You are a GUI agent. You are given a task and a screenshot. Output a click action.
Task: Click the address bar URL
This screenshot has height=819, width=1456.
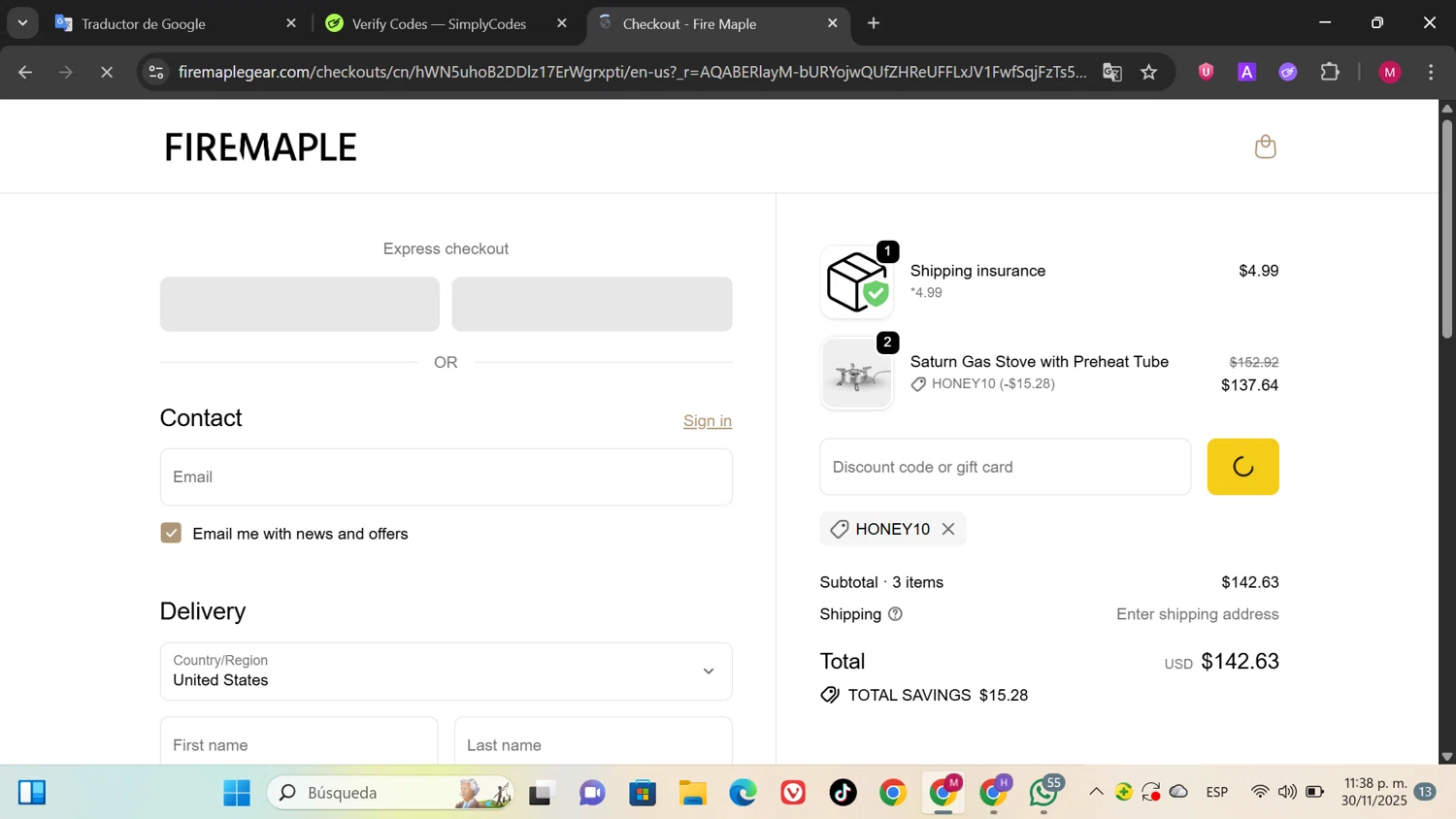pos(632,72)
